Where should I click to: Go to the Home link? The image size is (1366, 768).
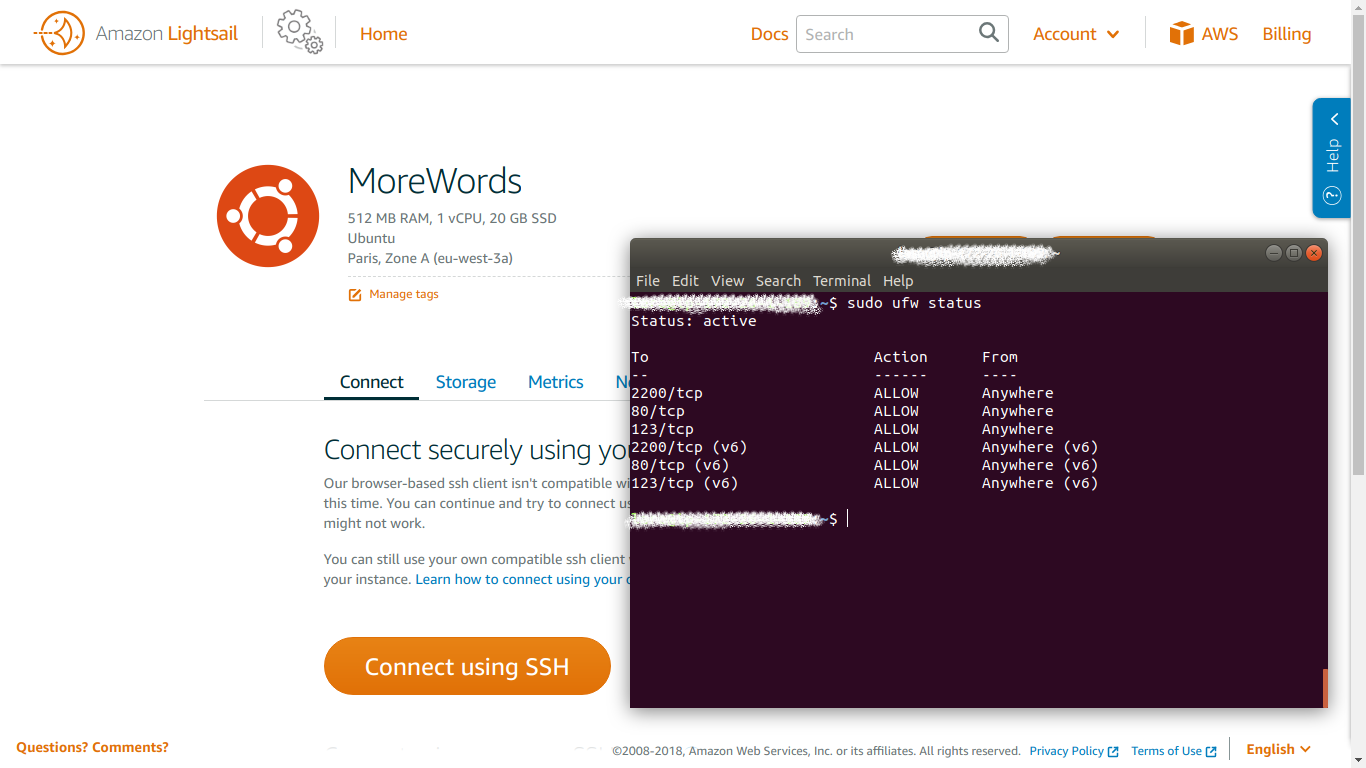tap(383, 34)
